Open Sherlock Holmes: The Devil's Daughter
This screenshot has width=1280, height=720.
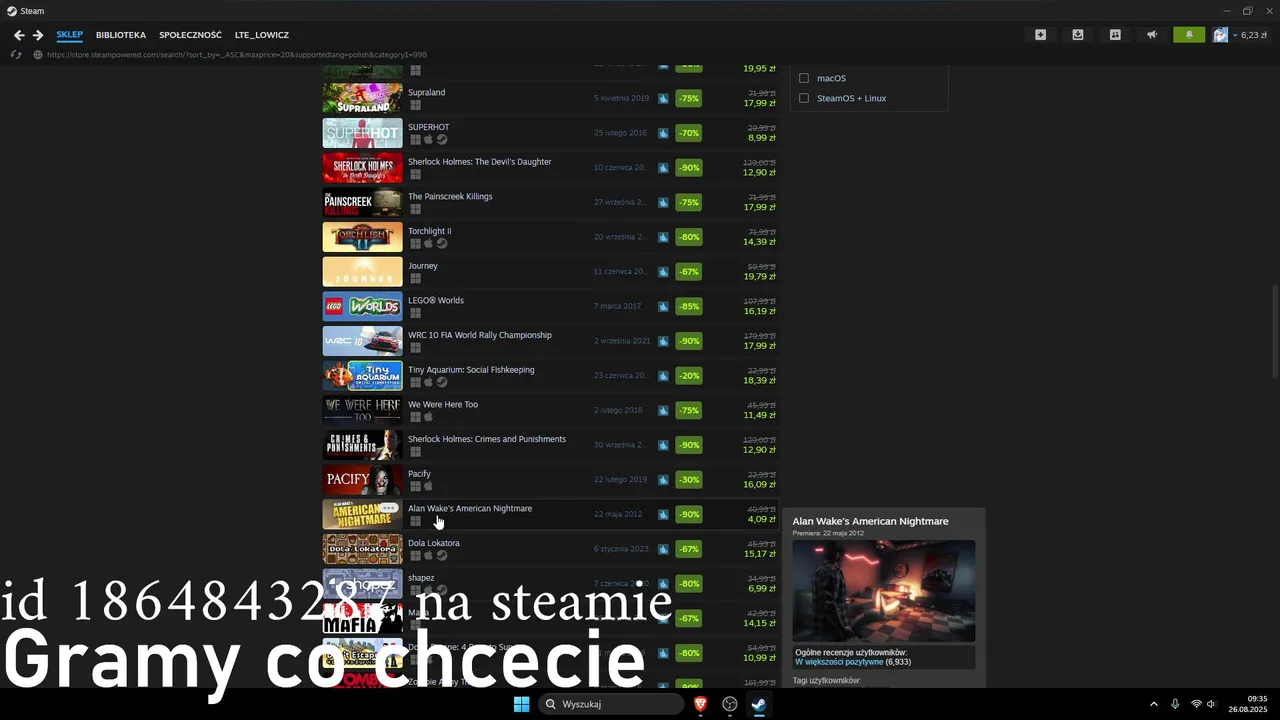(x=480, y=162)
